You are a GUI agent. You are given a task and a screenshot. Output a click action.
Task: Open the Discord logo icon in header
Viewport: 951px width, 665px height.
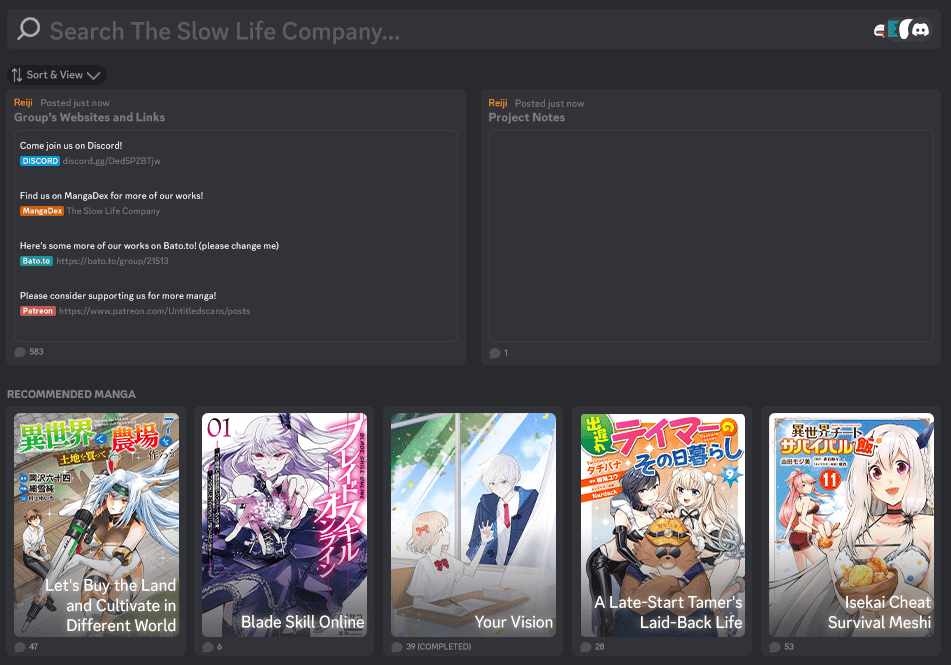click(921, 30)
